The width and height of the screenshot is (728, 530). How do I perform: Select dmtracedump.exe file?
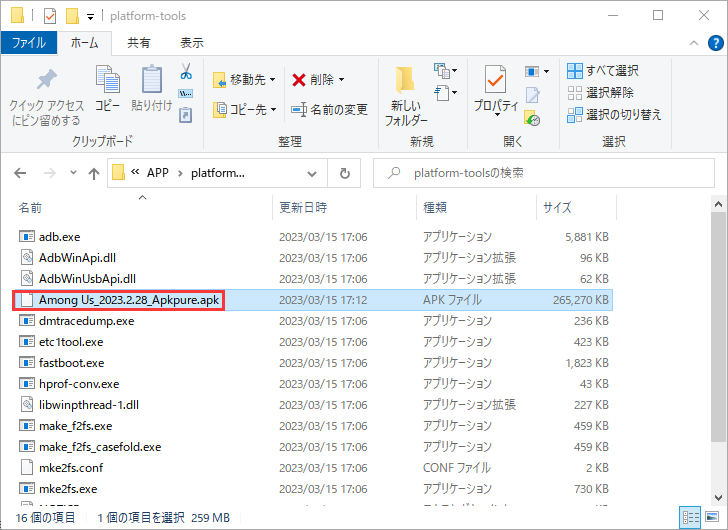[x=313, y=321]
